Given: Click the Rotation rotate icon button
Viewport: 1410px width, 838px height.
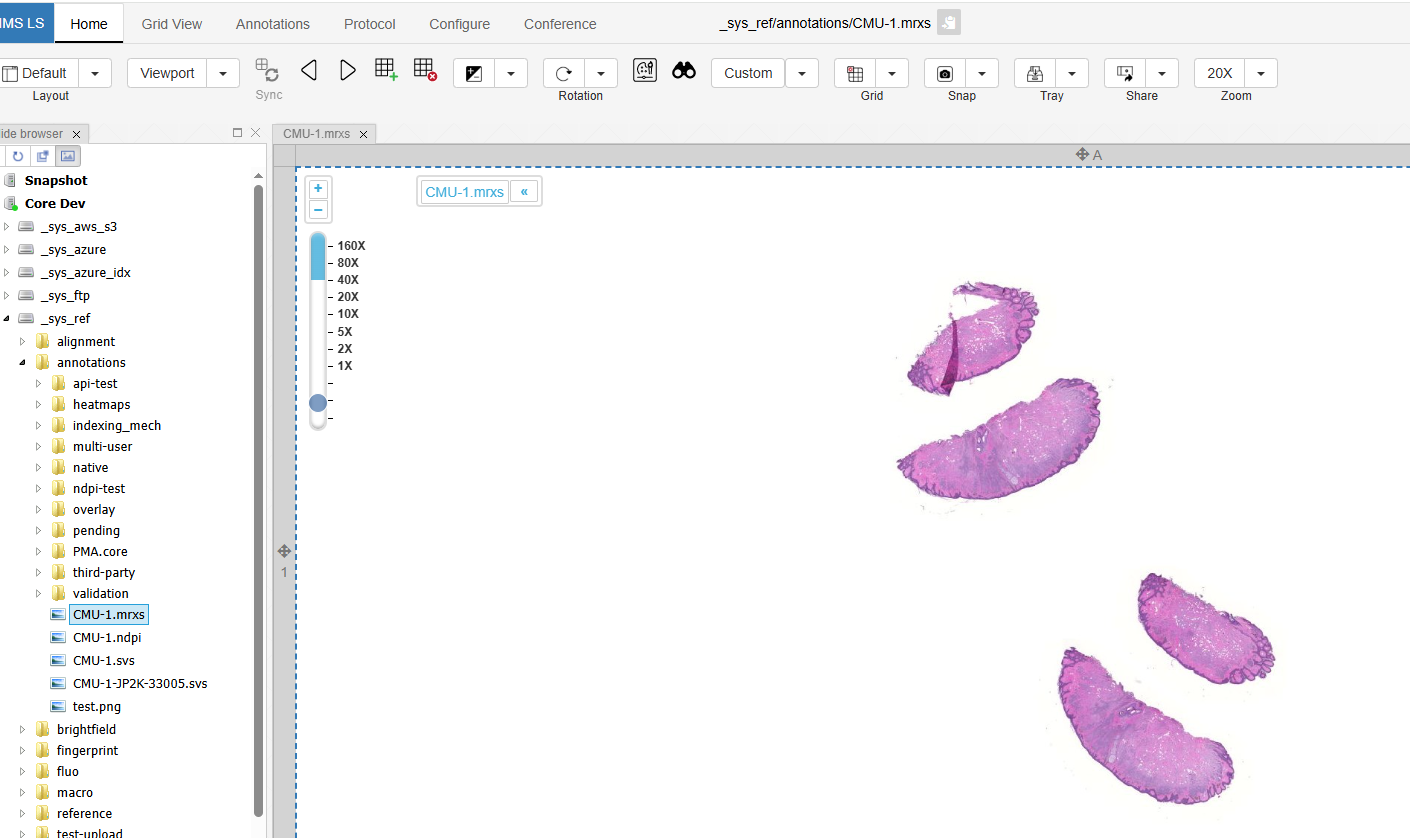Looking at the screenshot, I should point(564,73).
